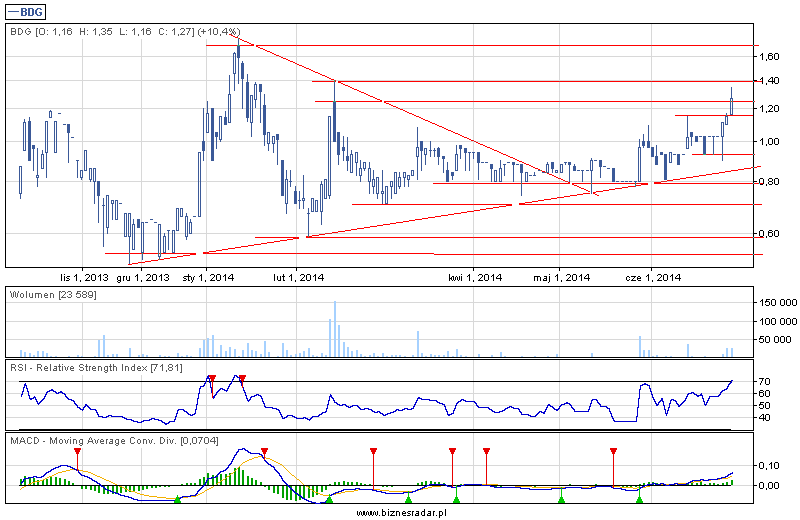Click second red overbought marker on RSI

pos(242,378)
